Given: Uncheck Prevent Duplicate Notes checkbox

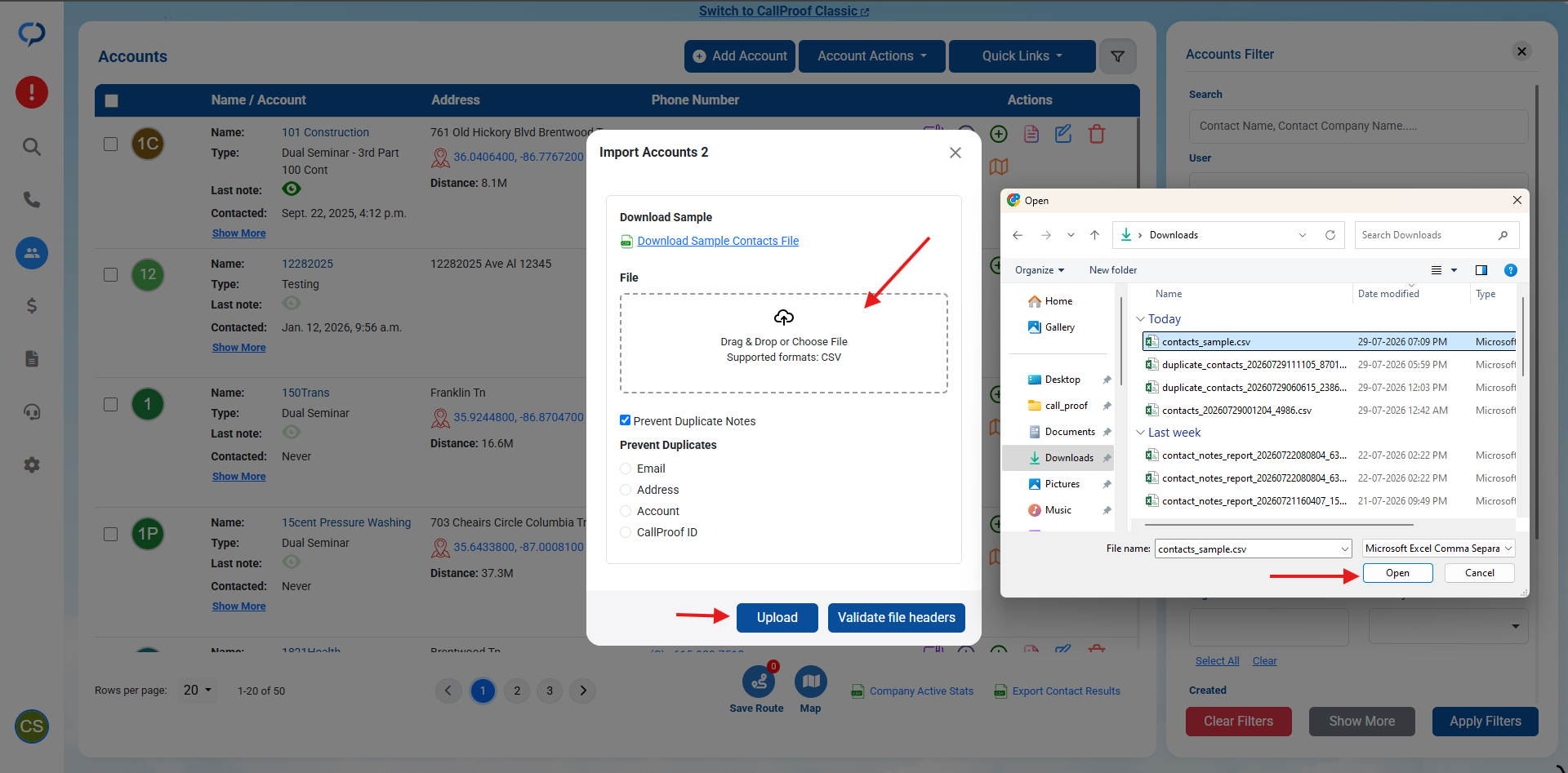Looking at the screenshot, I should [x=625, y=420].
